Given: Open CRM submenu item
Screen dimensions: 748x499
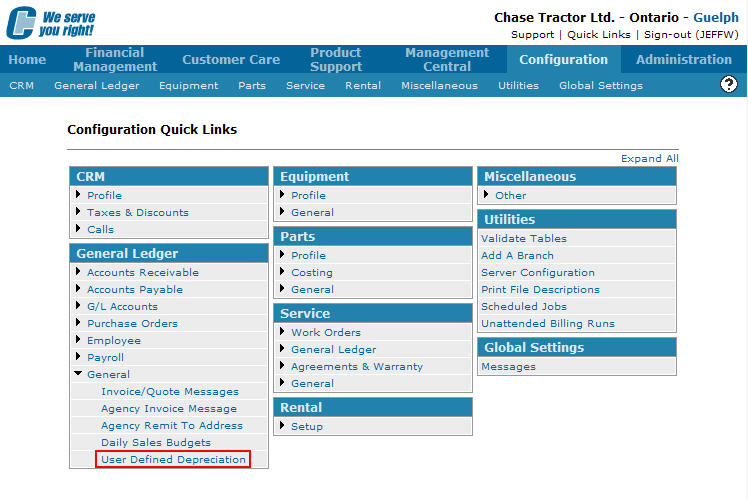Looking at the screenshot, I should tap(21, 85).
